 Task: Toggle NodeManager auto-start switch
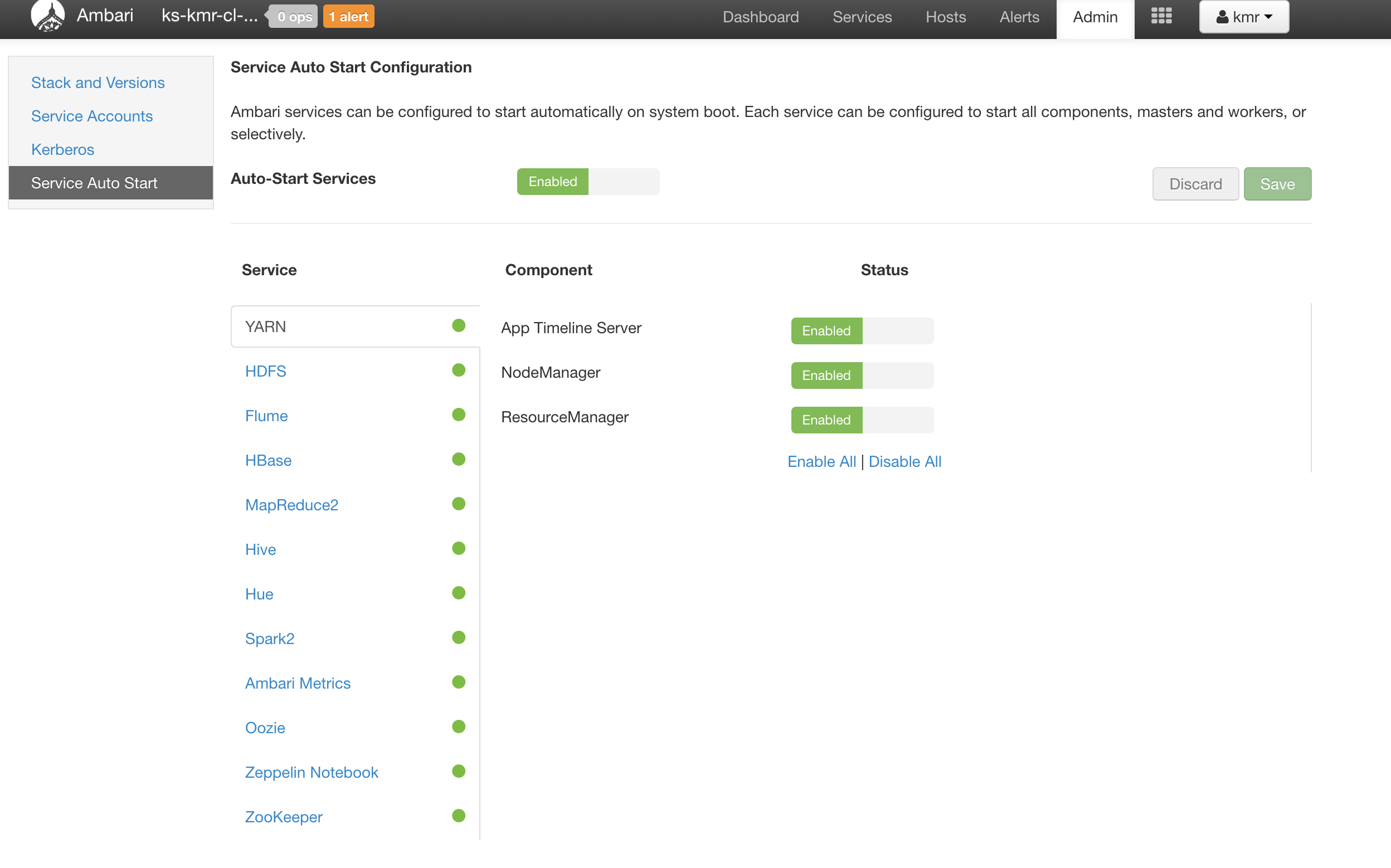click(862, 376)
